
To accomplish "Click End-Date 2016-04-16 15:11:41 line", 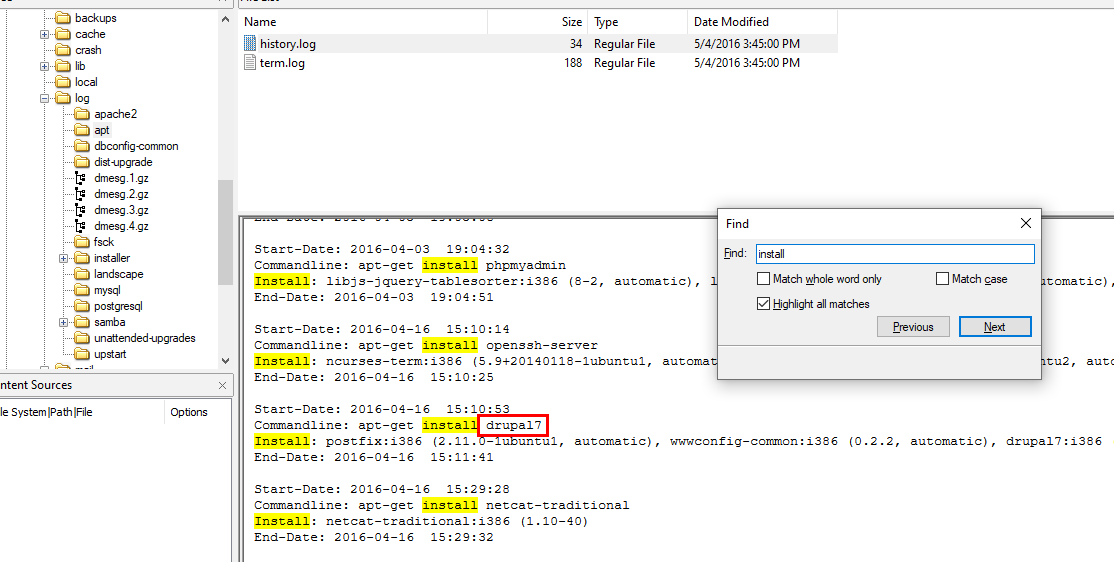I will pyautogui.click(x=374, y=458).
